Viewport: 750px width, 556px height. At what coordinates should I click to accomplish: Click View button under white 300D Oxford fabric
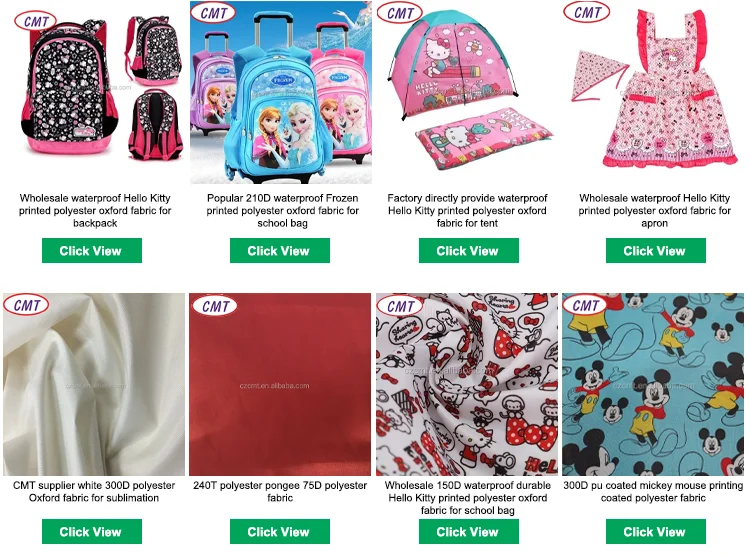91,531
